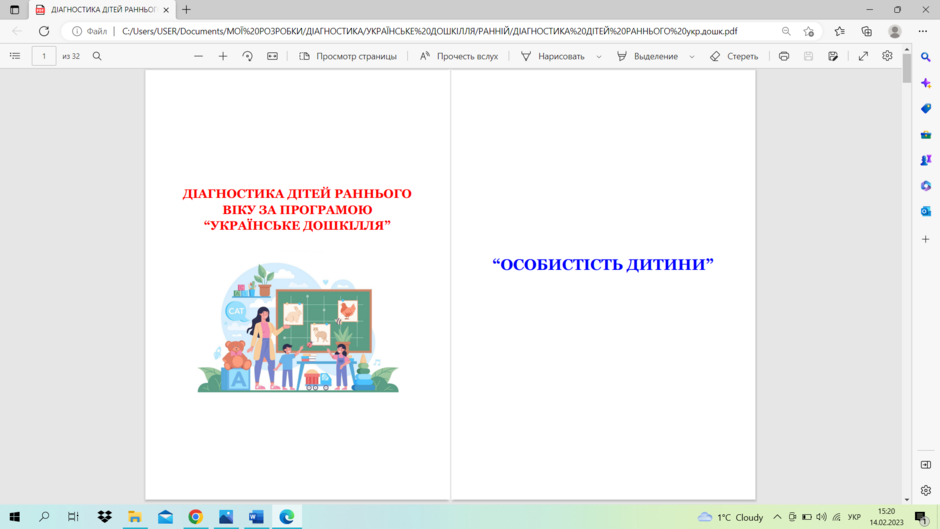Open a new browser tab
The height and width of the screenshot is (529, 940).
click(186, 10)
